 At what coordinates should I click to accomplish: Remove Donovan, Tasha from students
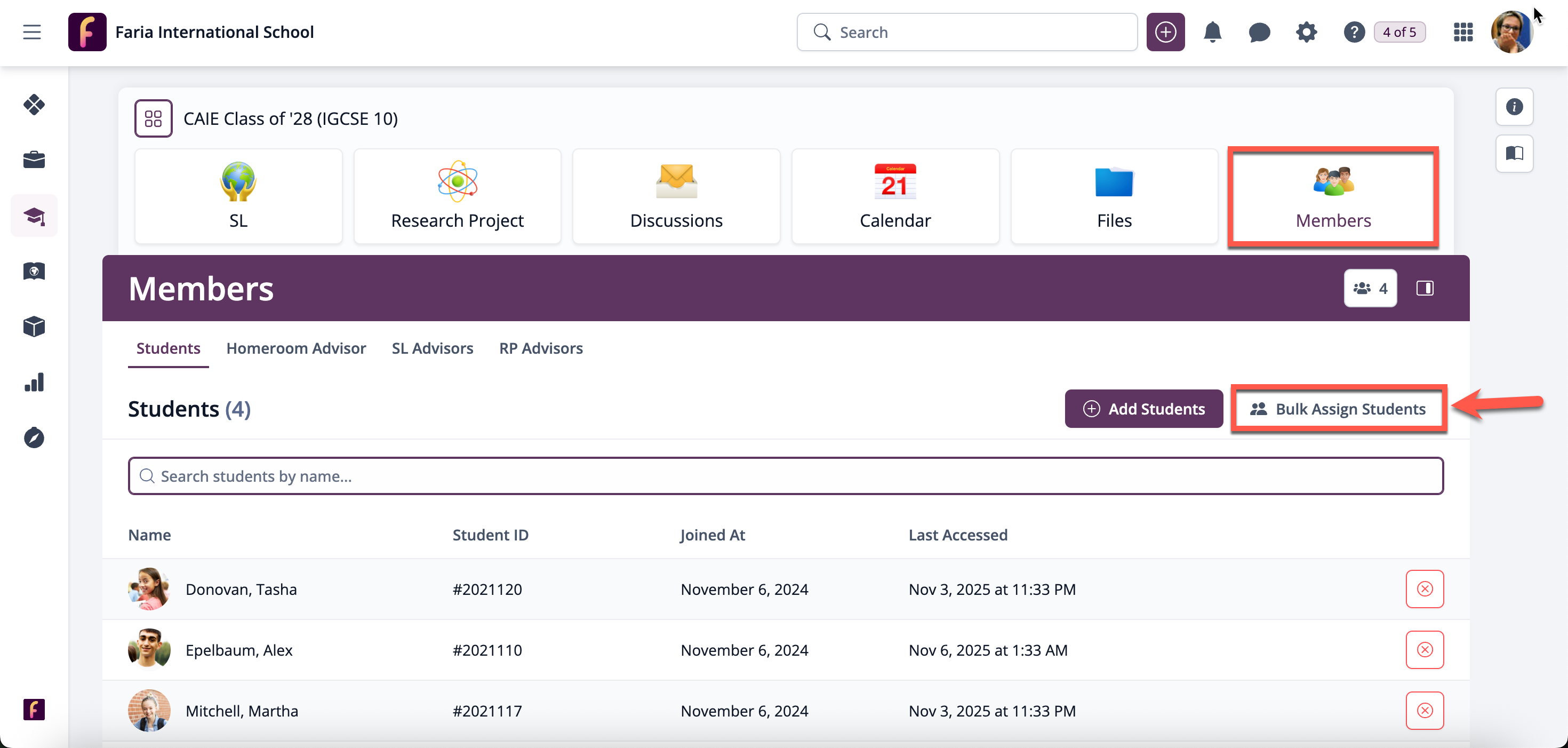(x=1425, y=589)
